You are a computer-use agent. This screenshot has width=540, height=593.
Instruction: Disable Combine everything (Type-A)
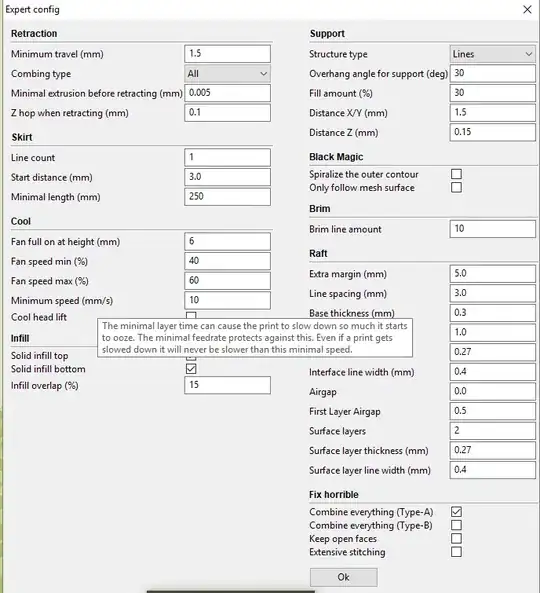click(456, 512)
